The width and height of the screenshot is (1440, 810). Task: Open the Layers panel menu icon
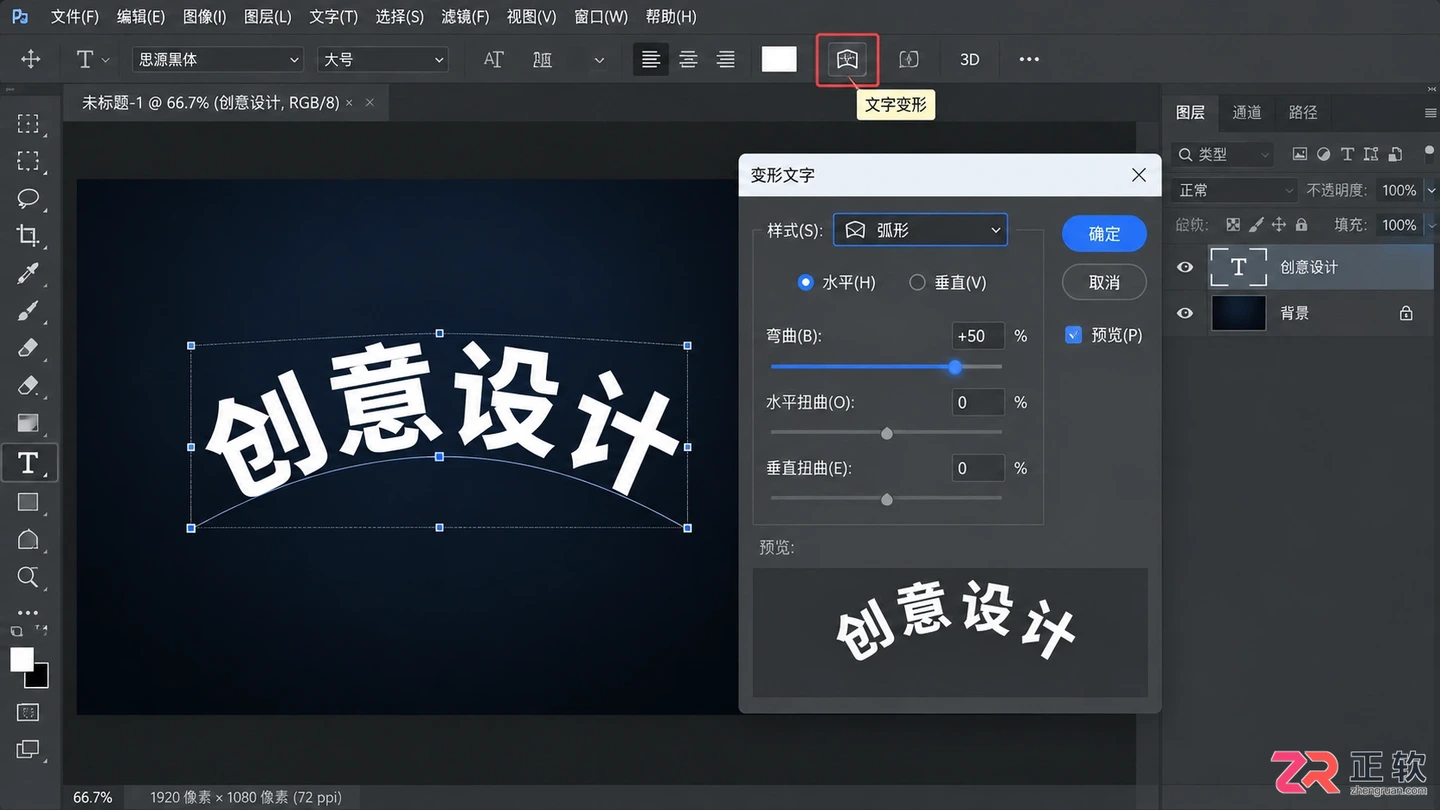pyautogui.click(x=1430, y=113)
